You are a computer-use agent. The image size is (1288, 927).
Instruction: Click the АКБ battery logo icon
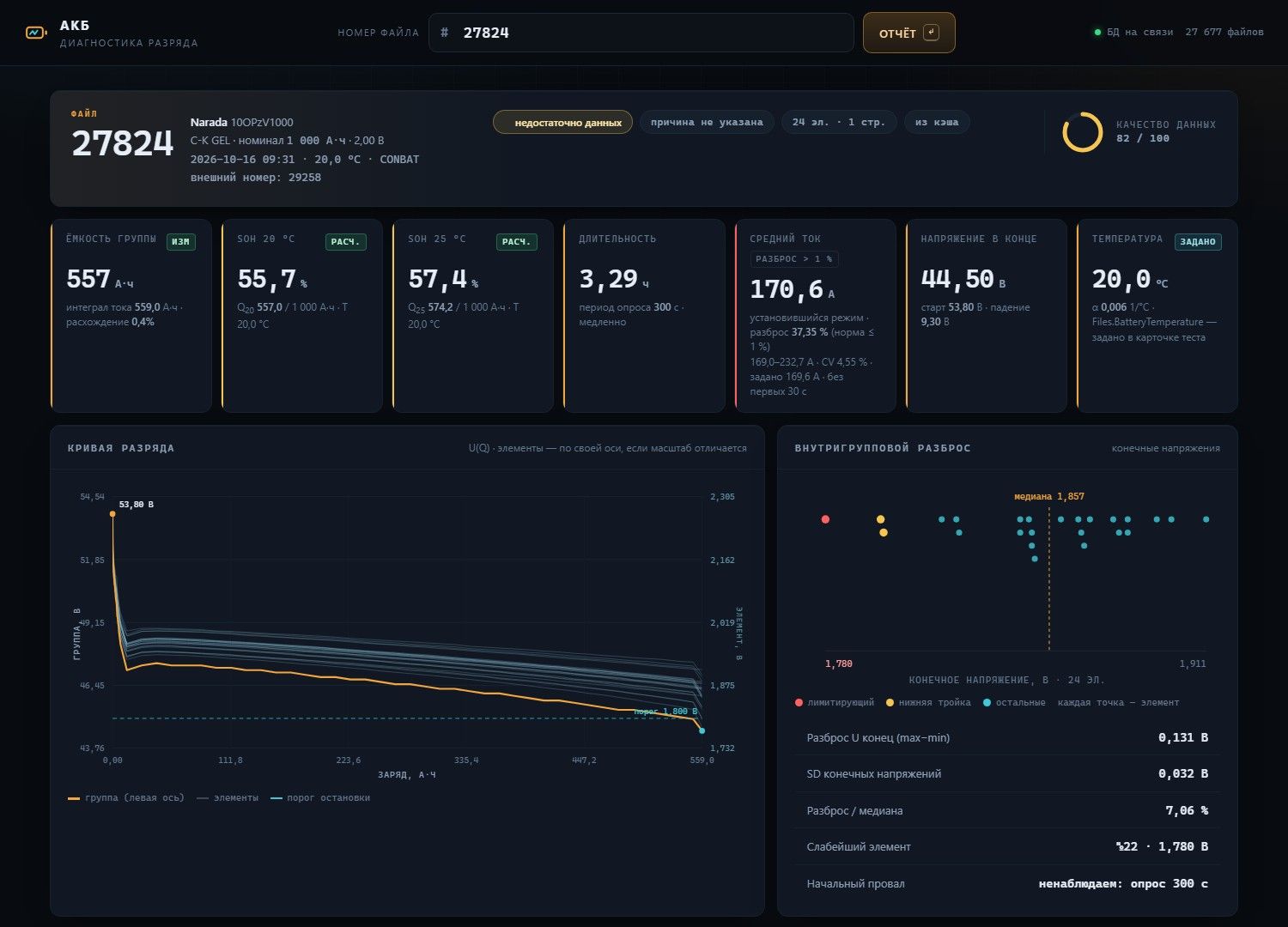[x=36, y=33]
